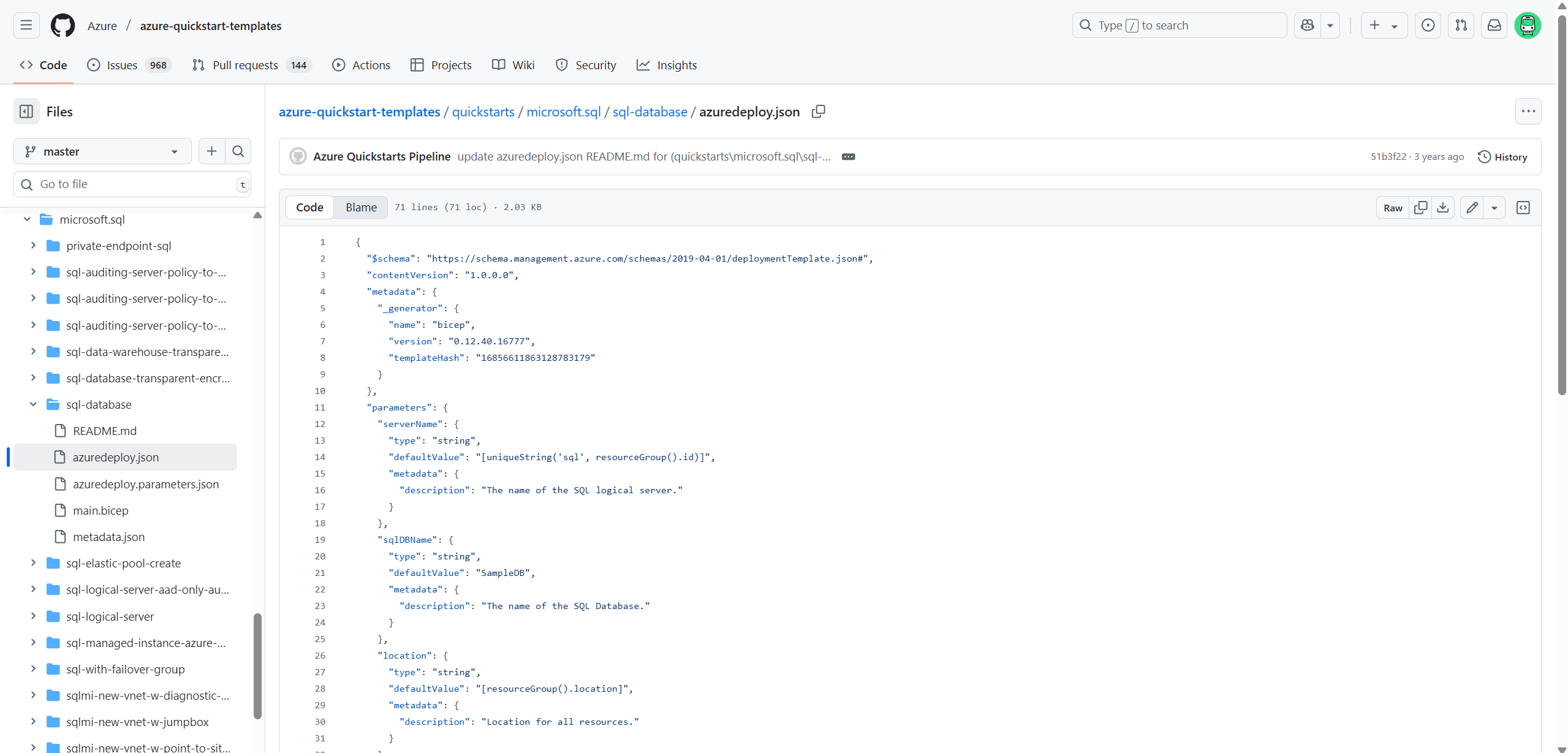The height and width of the screenshot is (753, 1568).
Task: Copy raw file contents icon
Action: click(x=1420, y=208)
